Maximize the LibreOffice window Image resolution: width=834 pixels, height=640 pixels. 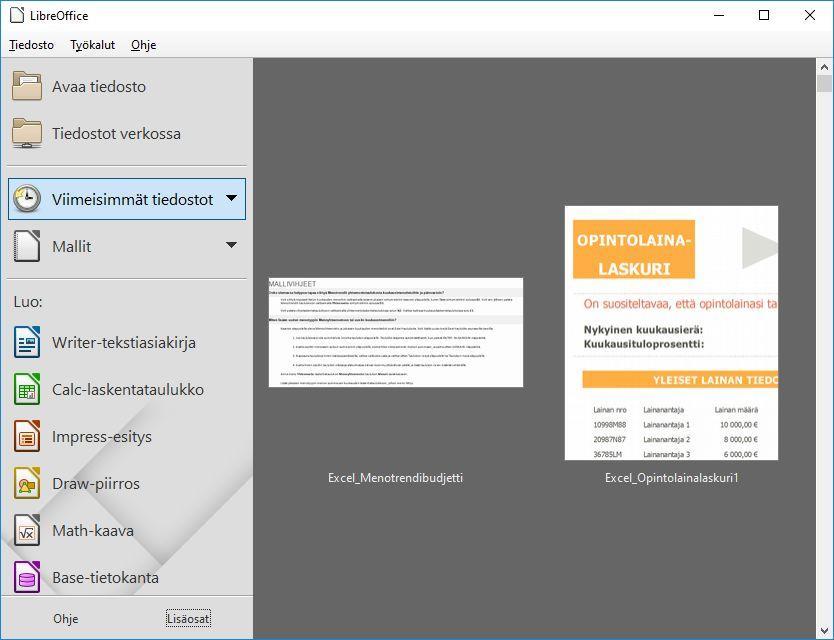pyautogui.click(x=764, y=15)
